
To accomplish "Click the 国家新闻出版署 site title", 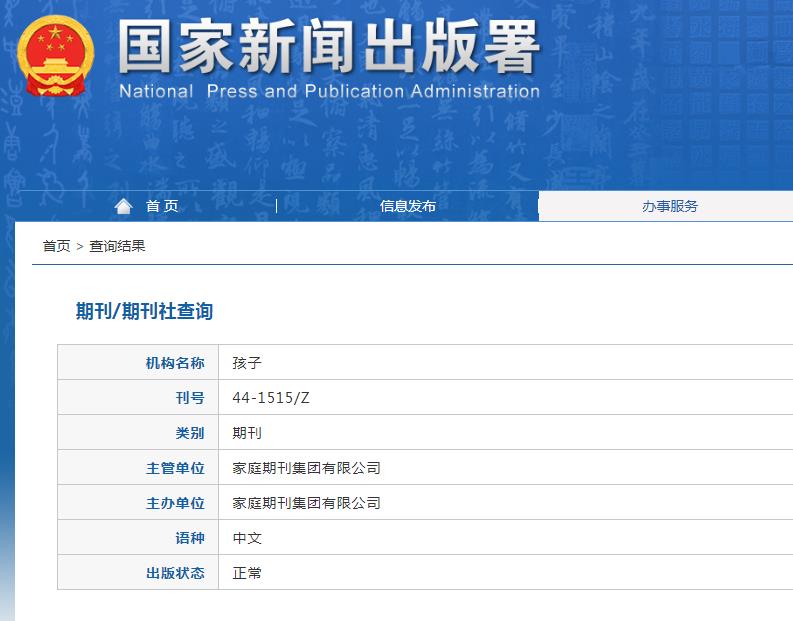I will click(329, 46).
